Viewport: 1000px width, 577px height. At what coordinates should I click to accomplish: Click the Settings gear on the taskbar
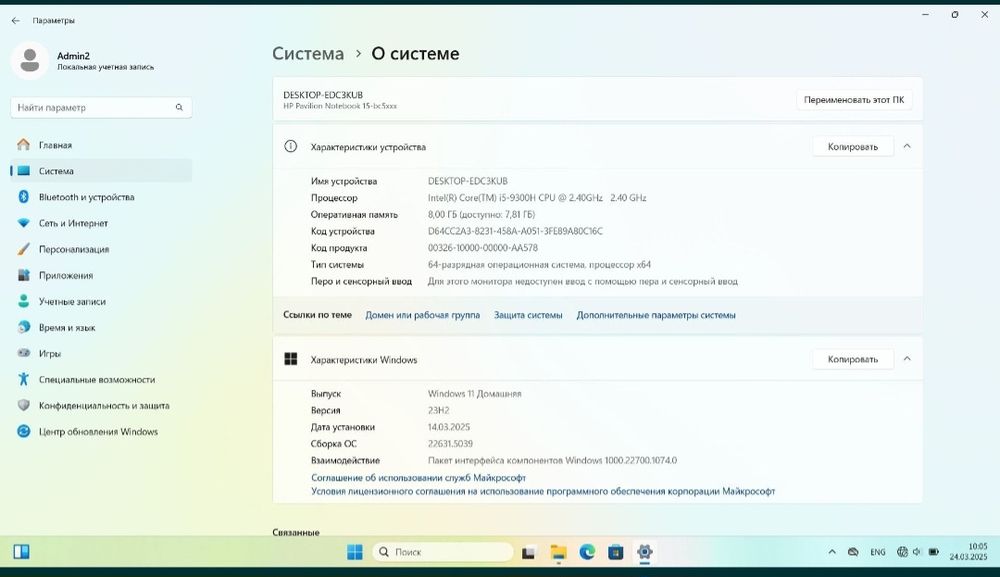click(x=644, y=552)
